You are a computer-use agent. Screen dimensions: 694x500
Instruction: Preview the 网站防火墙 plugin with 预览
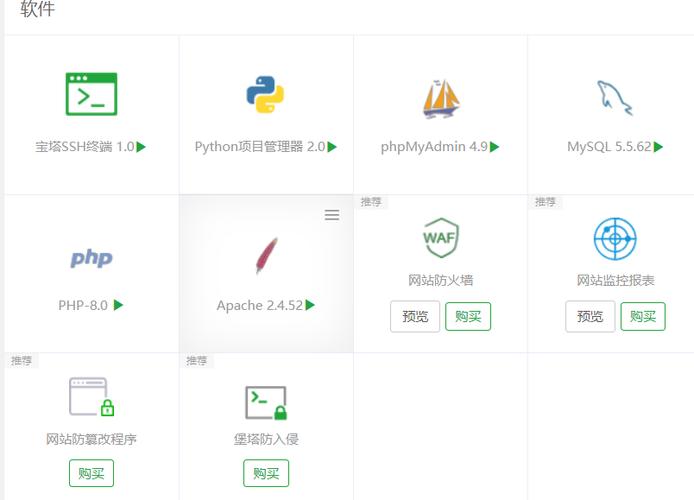pos(415,316)
